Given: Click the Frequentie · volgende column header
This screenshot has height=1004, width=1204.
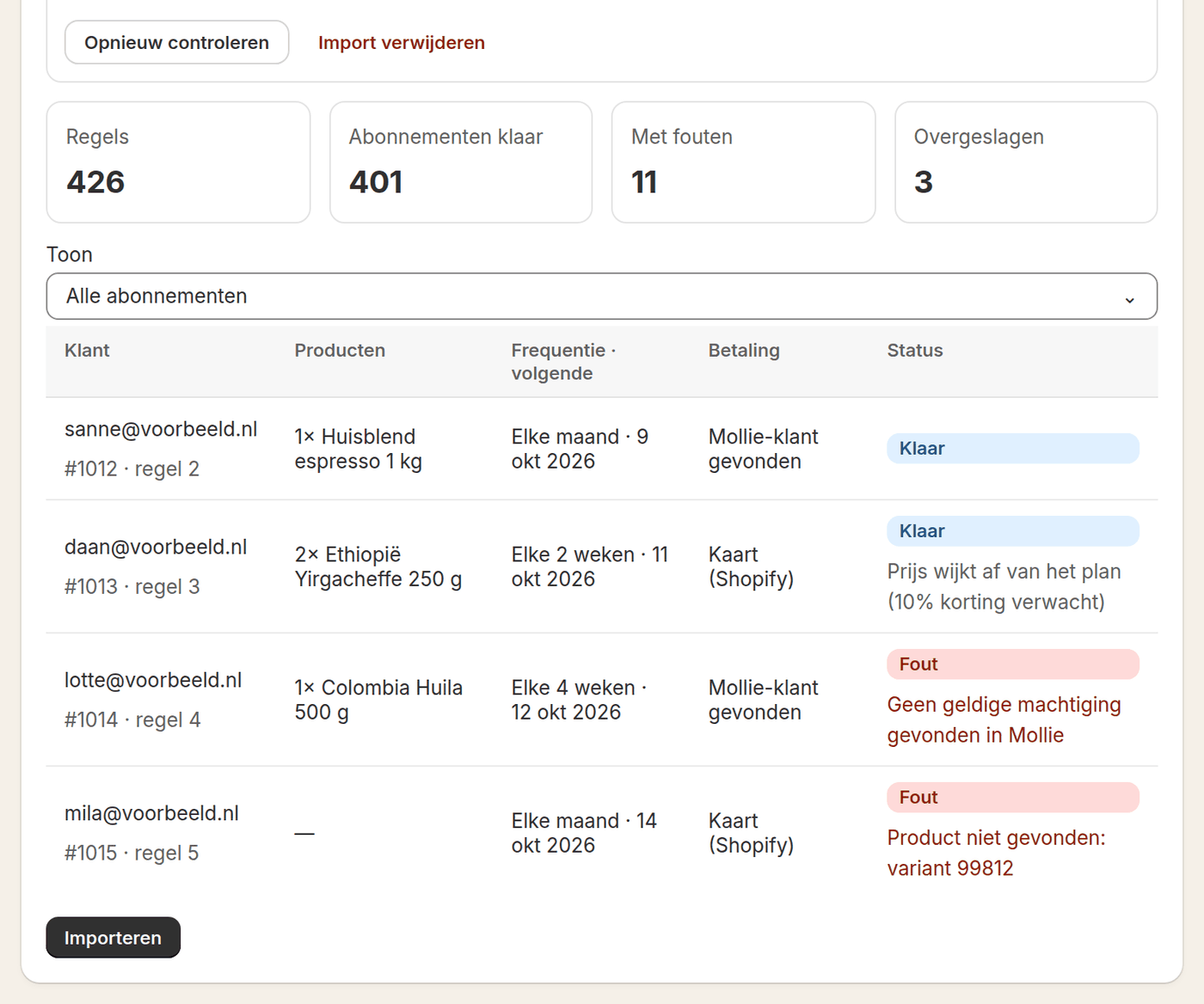Looking at the screenshot, I should pos(564,362).
